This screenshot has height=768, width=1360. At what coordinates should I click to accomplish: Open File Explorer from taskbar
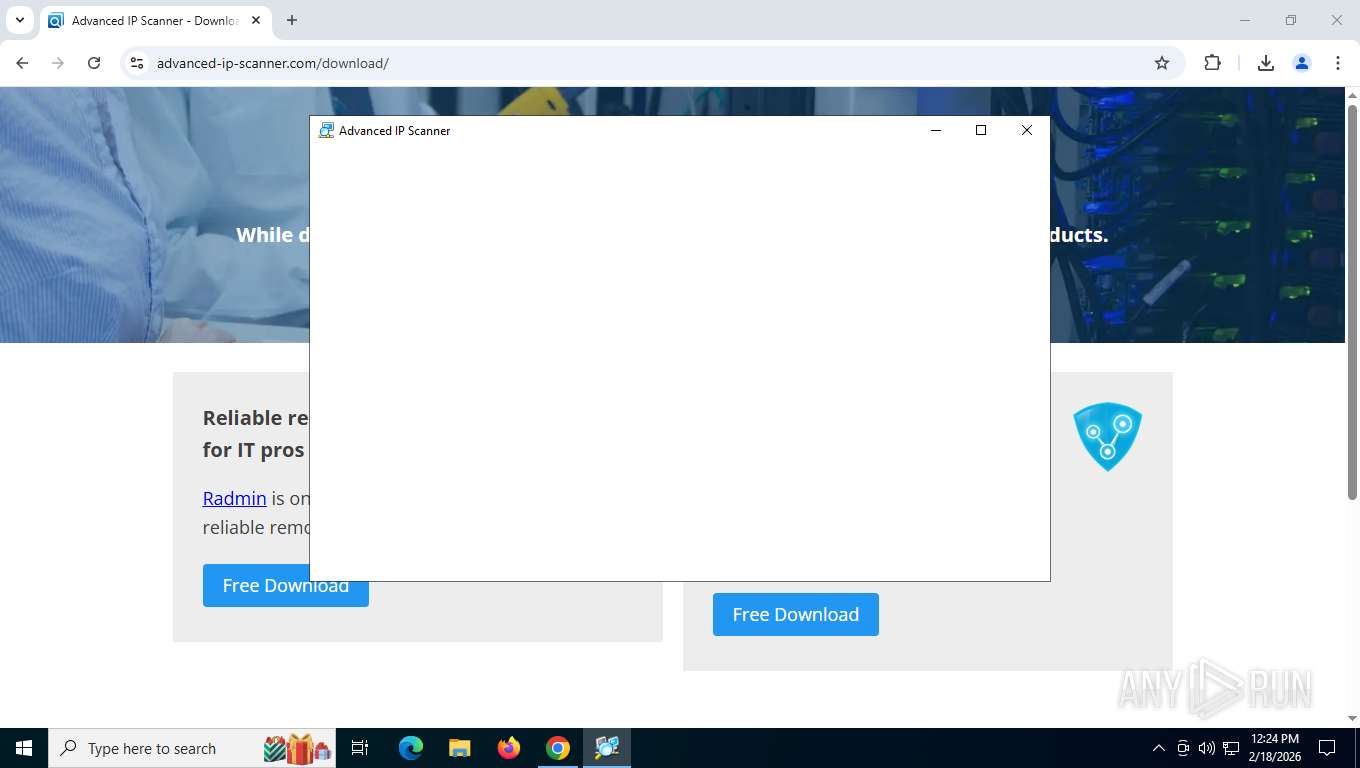click(459, 748)
